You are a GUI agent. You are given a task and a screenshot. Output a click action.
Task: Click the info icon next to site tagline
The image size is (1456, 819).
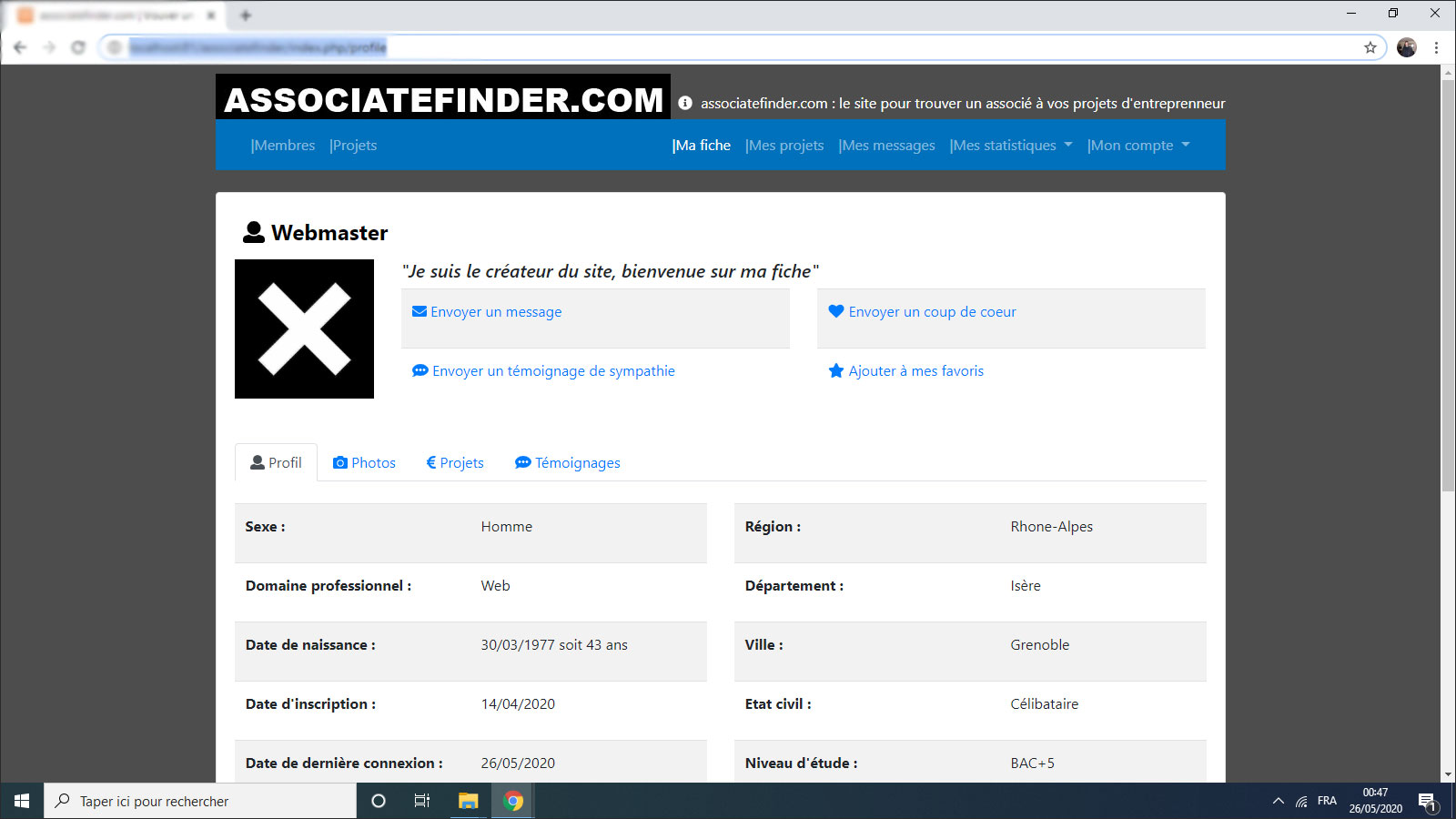tap(685, 104)
